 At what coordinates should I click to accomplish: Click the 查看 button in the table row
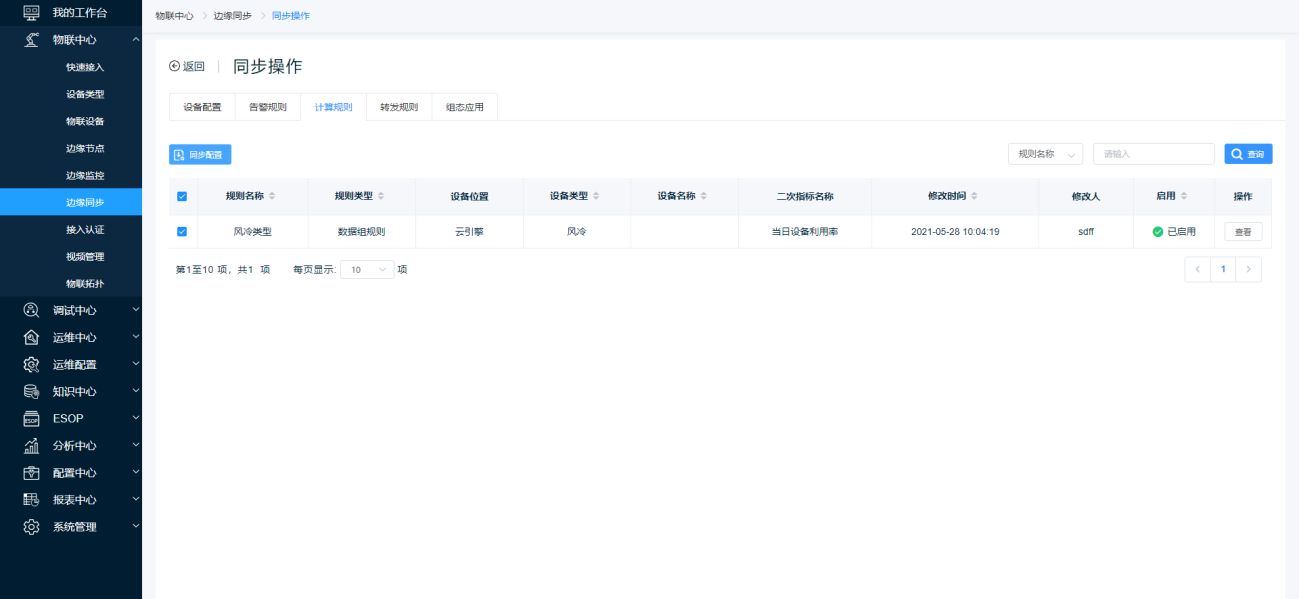(1243, 231)
